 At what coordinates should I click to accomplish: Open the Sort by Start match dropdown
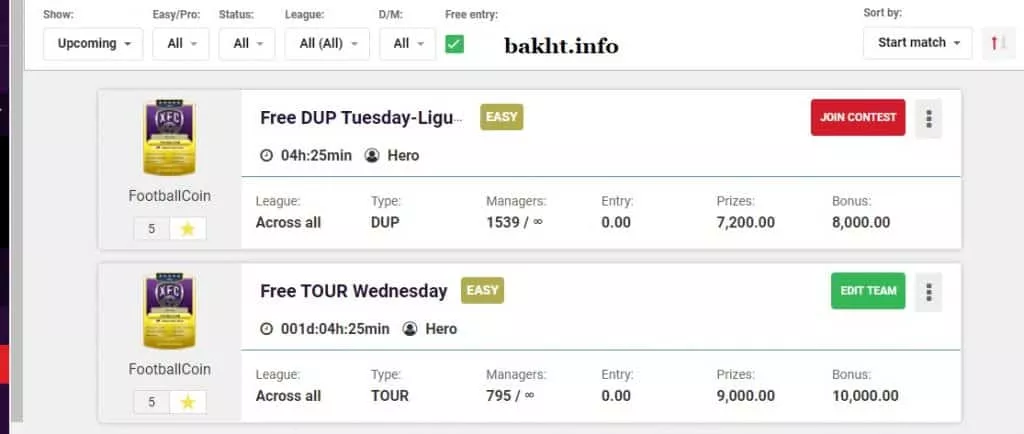[917, 43]
